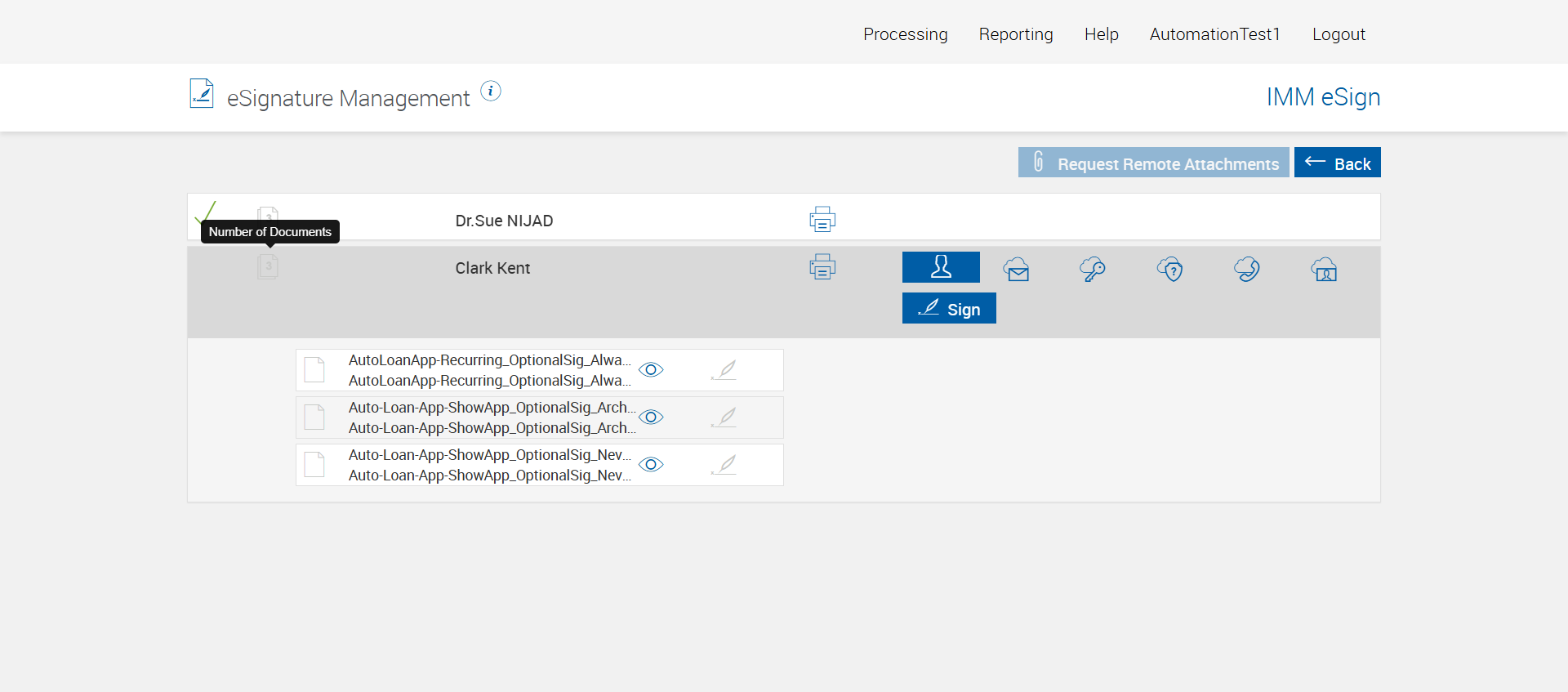
Task: Choose the cloud shield question authentication icon
Action: click(x=1169, y=269)
